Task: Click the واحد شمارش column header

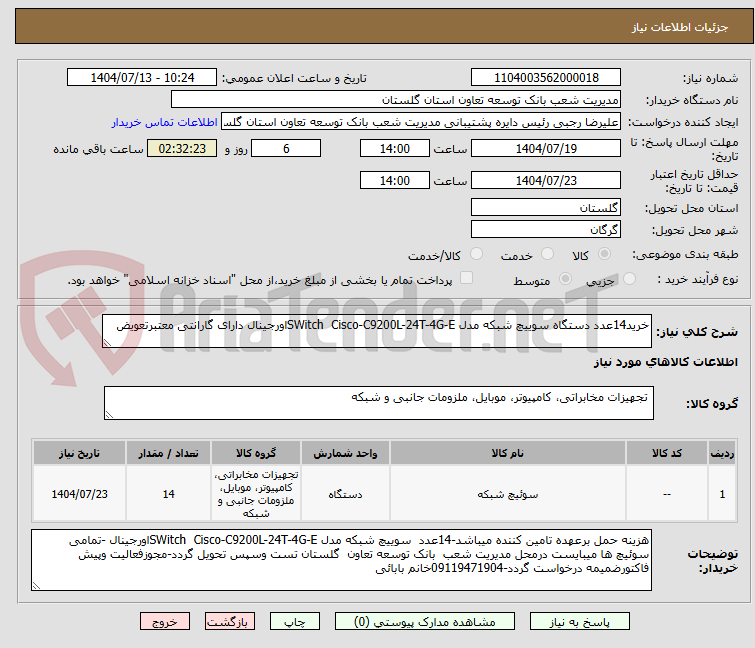Action: pyautogui.click(x=345, y=453)
